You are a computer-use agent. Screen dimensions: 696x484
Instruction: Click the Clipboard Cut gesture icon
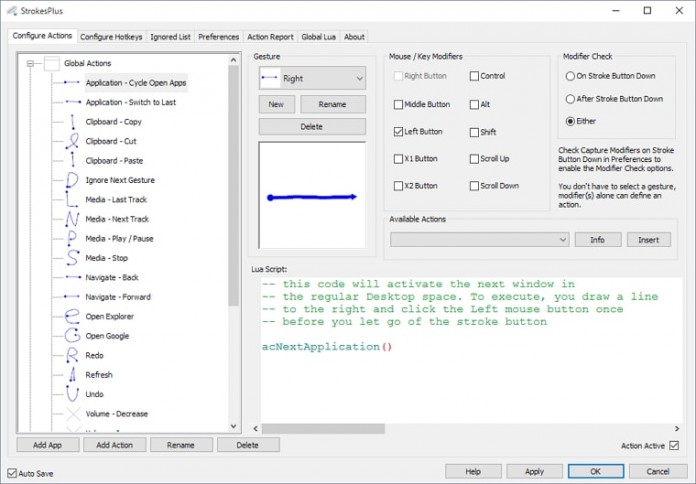(x=72, y=141)
